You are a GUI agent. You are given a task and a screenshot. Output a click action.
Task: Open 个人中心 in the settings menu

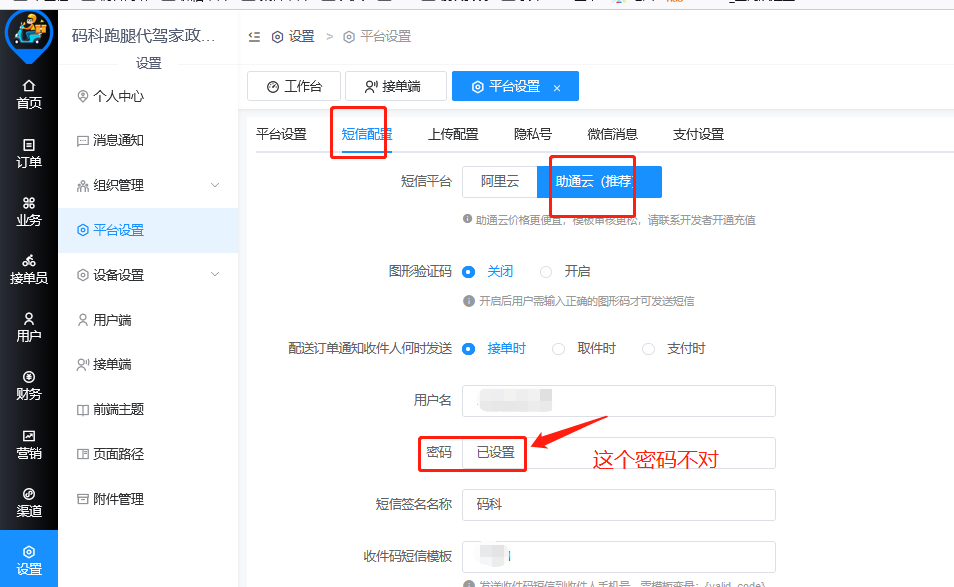[x=148, y=96]
